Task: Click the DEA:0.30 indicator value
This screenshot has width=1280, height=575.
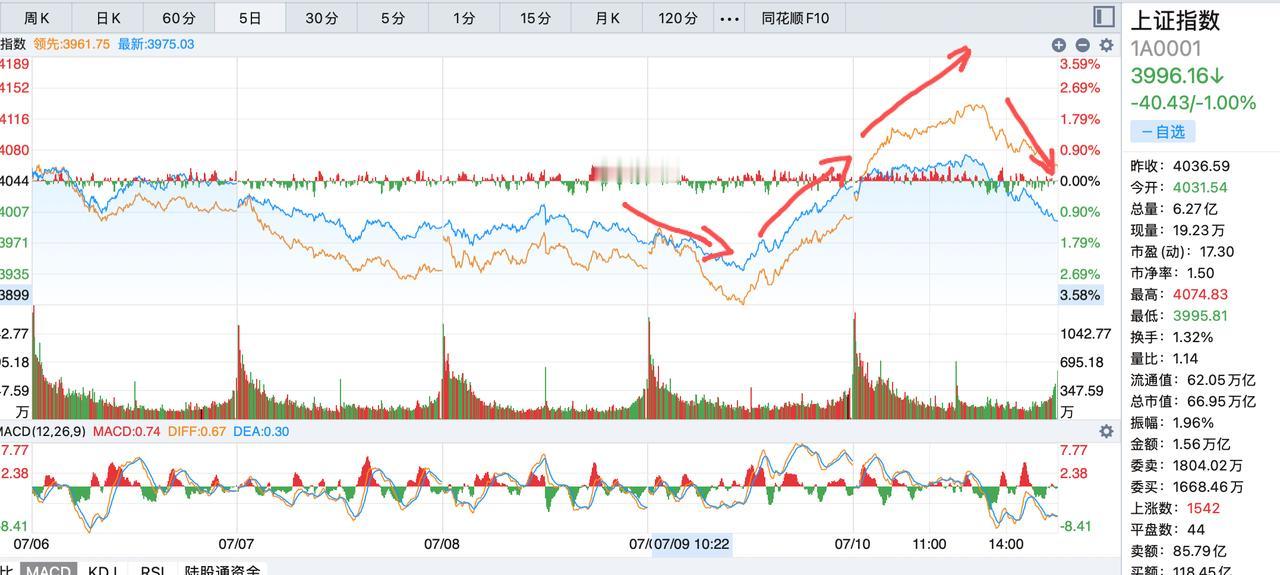Action: coord(263,431)
